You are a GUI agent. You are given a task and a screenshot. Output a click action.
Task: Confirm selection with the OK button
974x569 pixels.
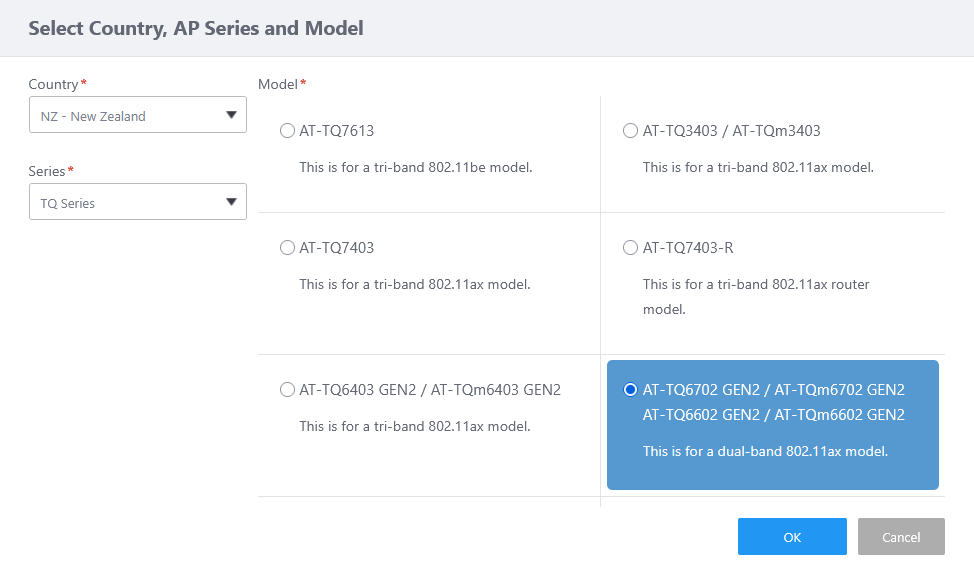(x=792, y=537)
